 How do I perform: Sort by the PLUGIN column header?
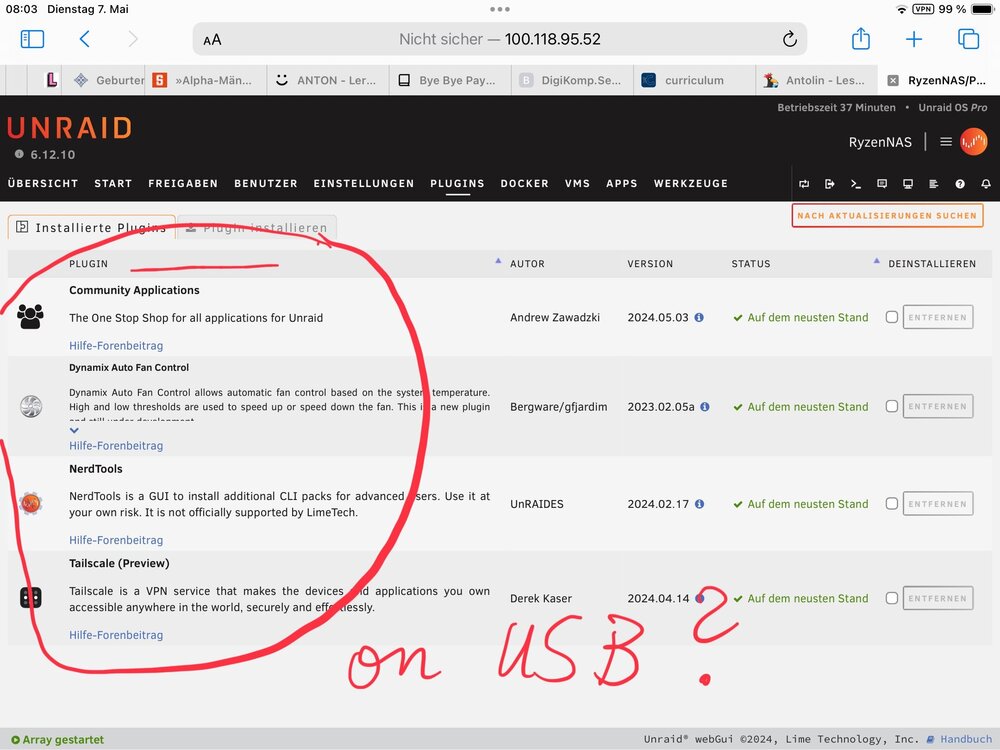click(x=89, y=264)
